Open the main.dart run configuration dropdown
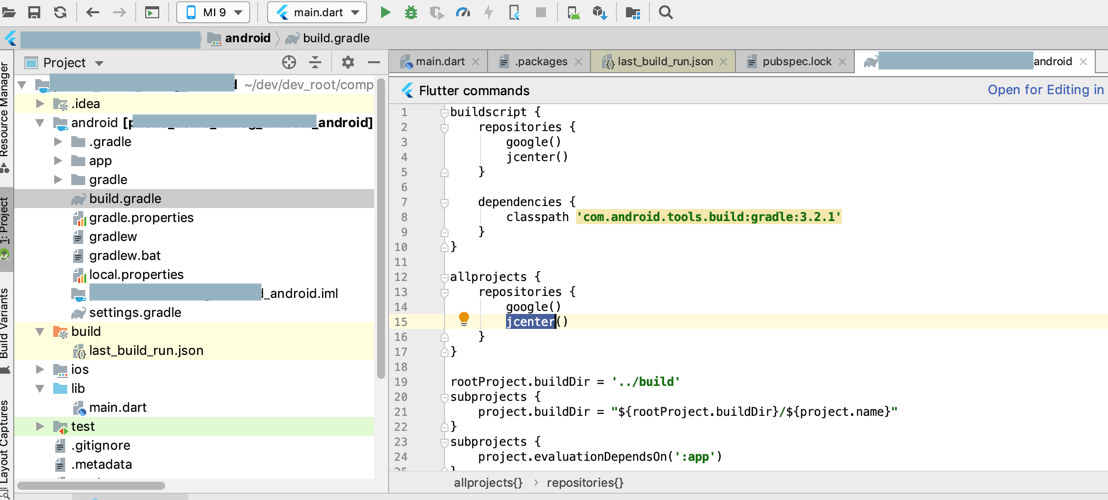This screenshot has height=500, width=1108. [316, 13]
